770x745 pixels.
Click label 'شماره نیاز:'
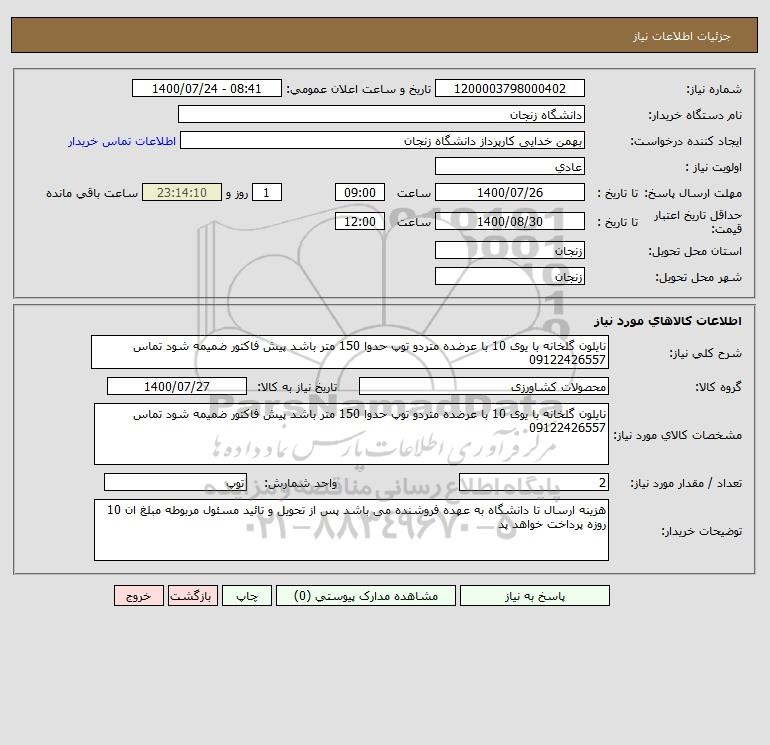click(x=714, y=89)
